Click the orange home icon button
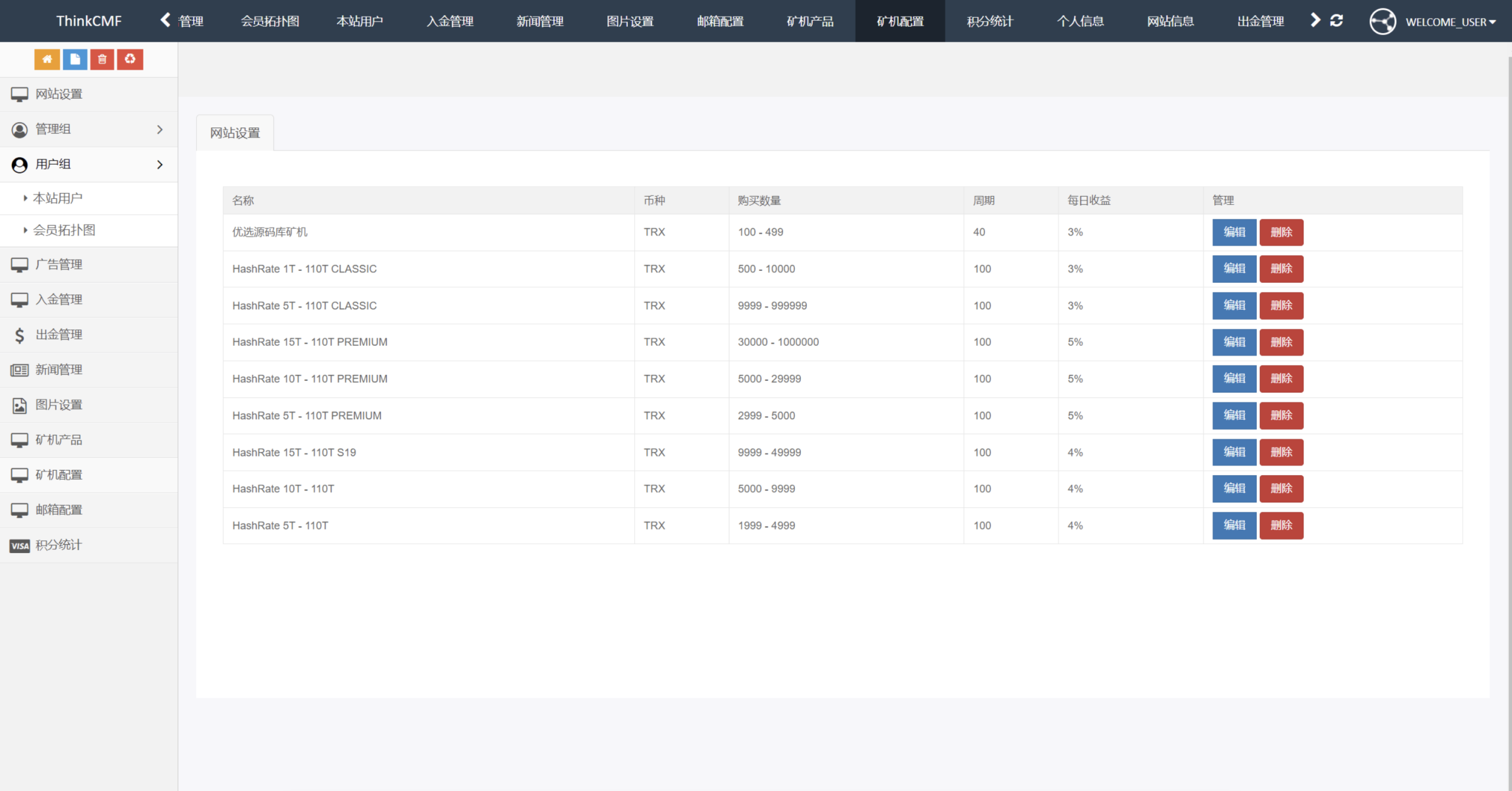The height and width of the screenshot is (791, 1512). (x=47, y=59)
